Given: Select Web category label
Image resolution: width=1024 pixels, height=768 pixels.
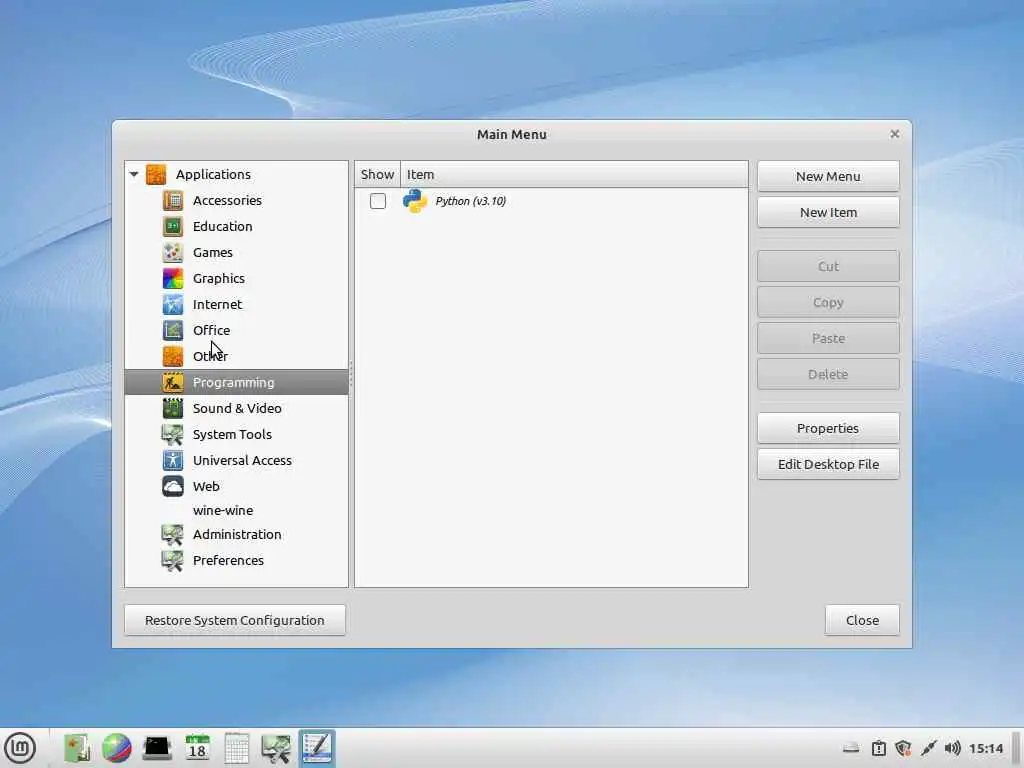Looking at the screenshot, I should click(x=206, y=487).
